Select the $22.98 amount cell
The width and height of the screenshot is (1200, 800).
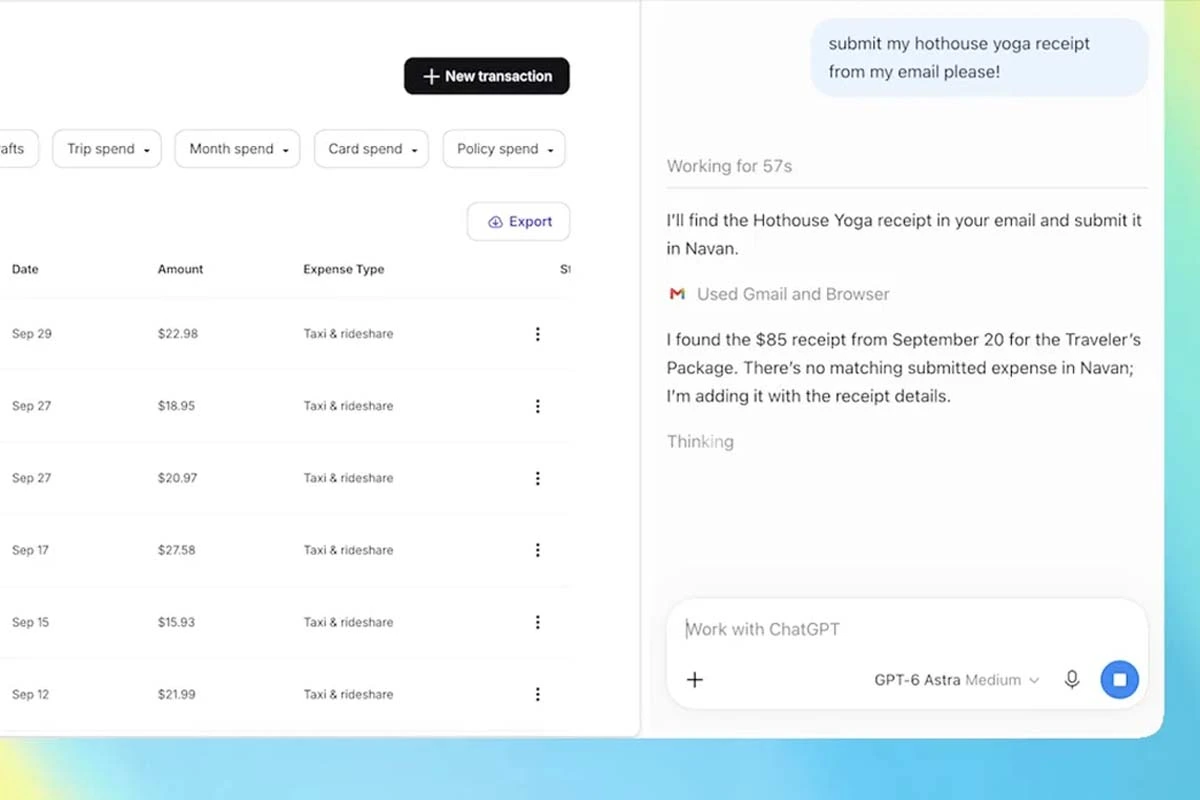pyautogui.click(x=178, y=334)
